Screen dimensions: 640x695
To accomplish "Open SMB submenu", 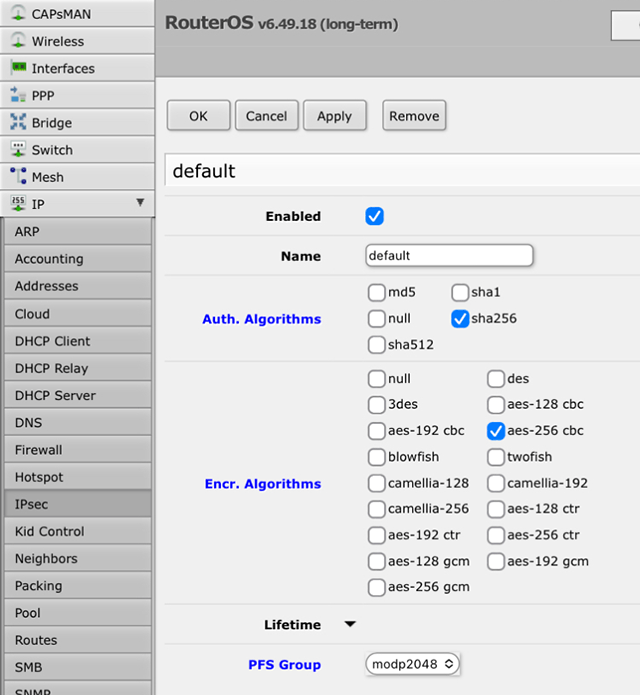I will tap(78, 667).
